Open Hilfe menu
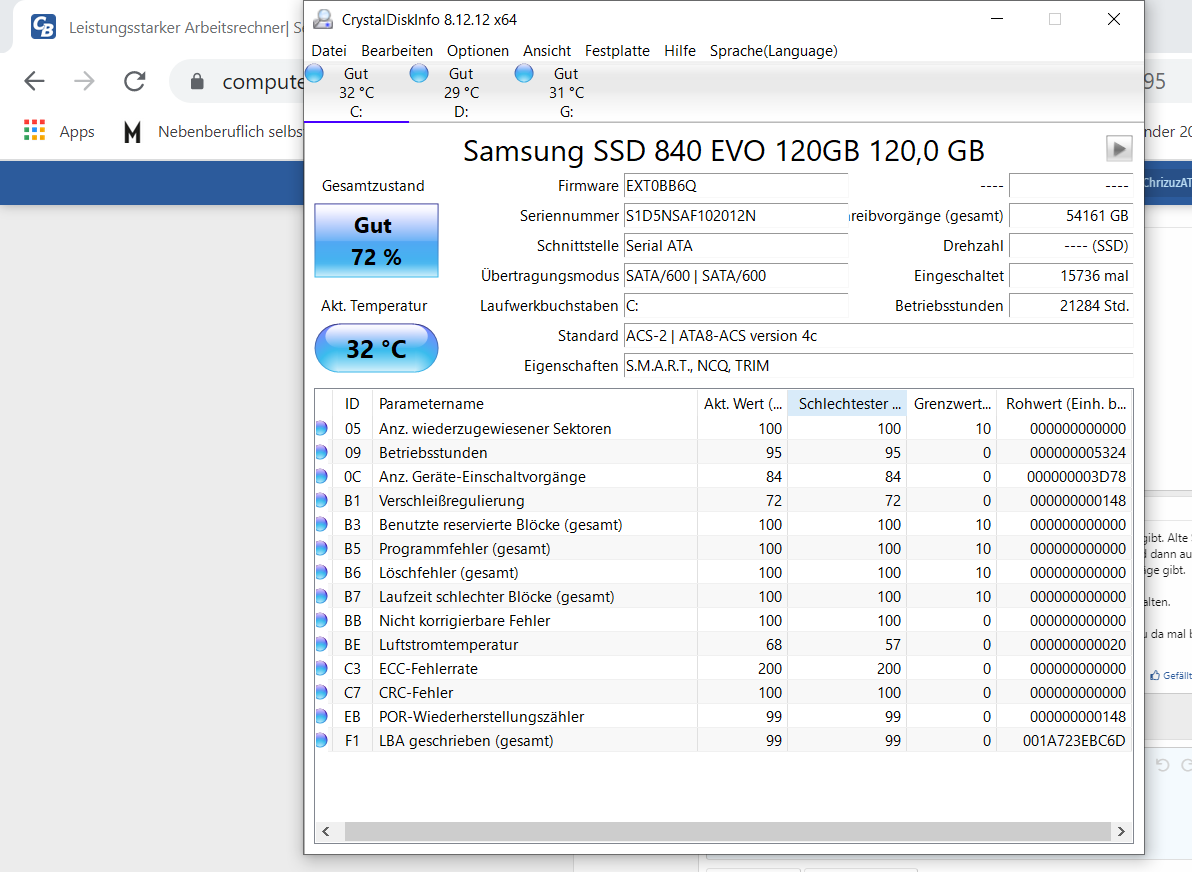Viewport: 1192px width, 872px height. (x=680, y=51)
